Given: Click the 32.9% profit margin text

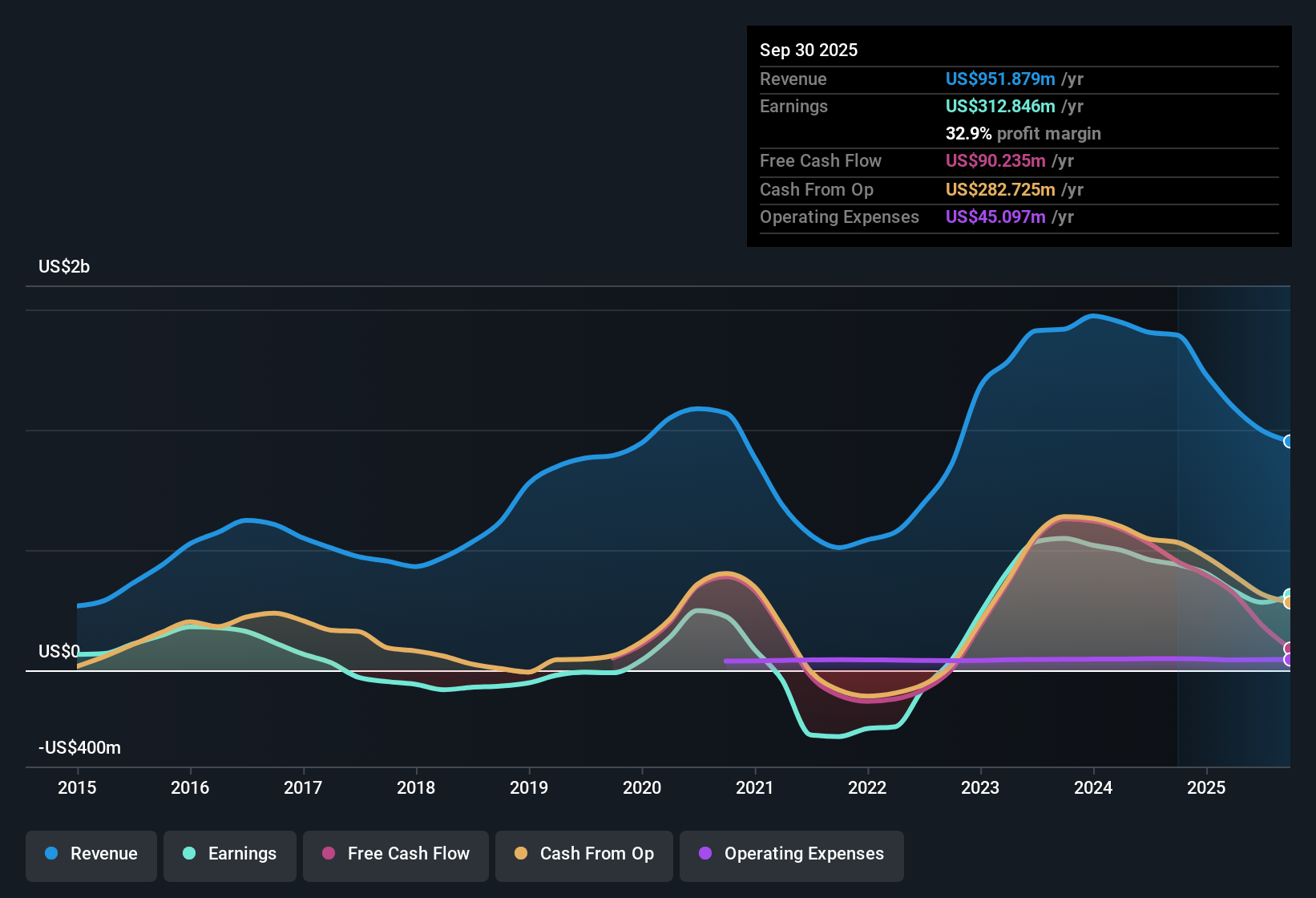Looking at the screenshot, I should [x=1023, y=134].
